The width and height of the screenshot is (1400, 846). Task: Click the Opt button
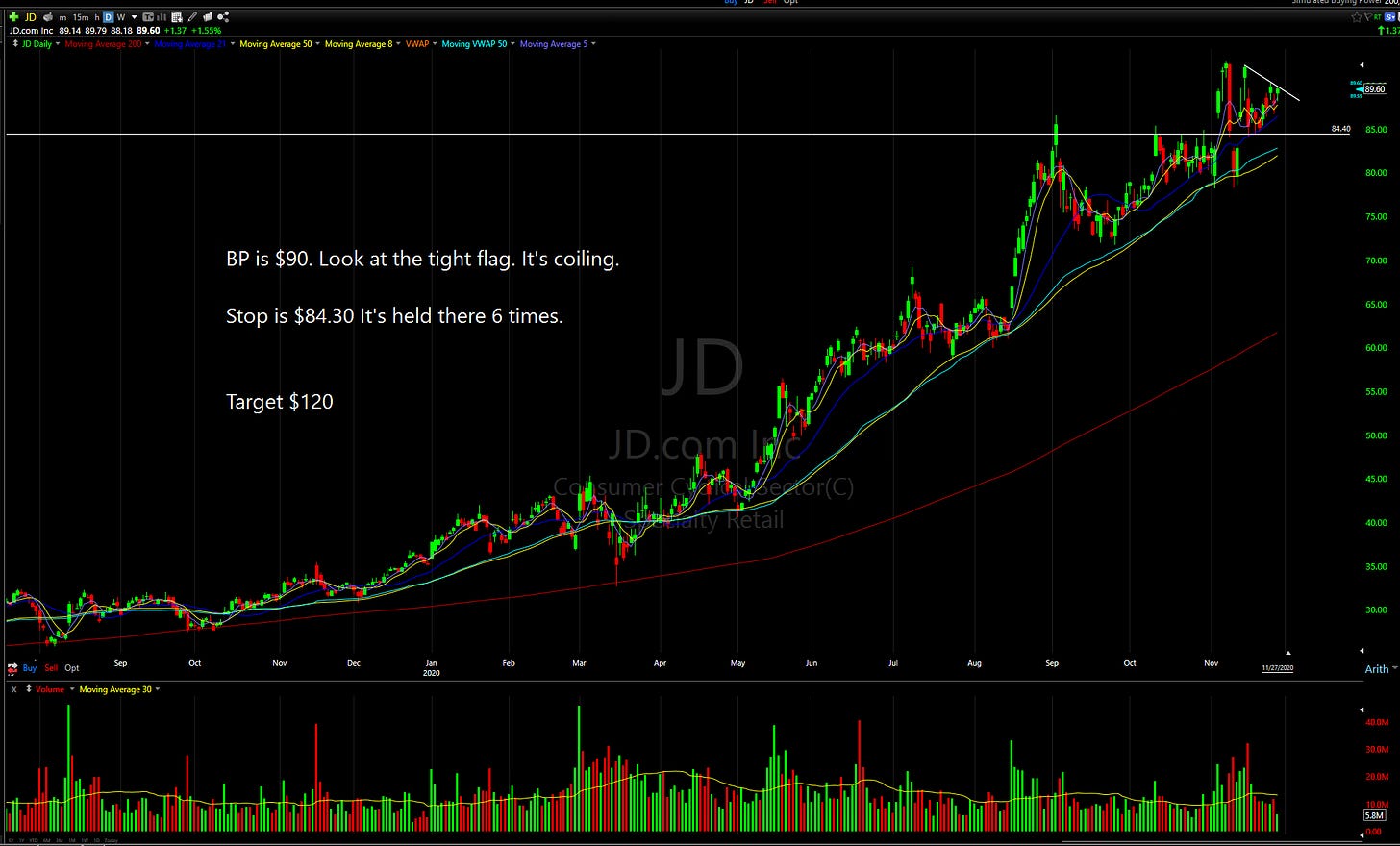click(x=72, y=668)
